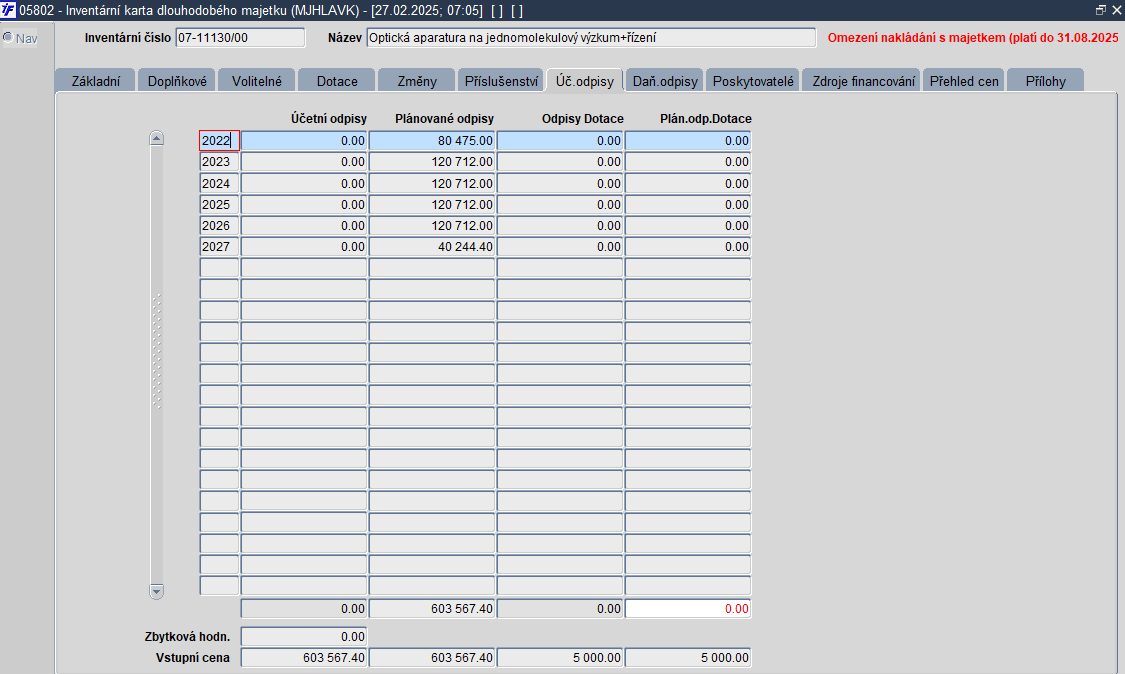Open the Zdroje financování tab
Viewport: 1125px width, 674px height.
point(863,81)
